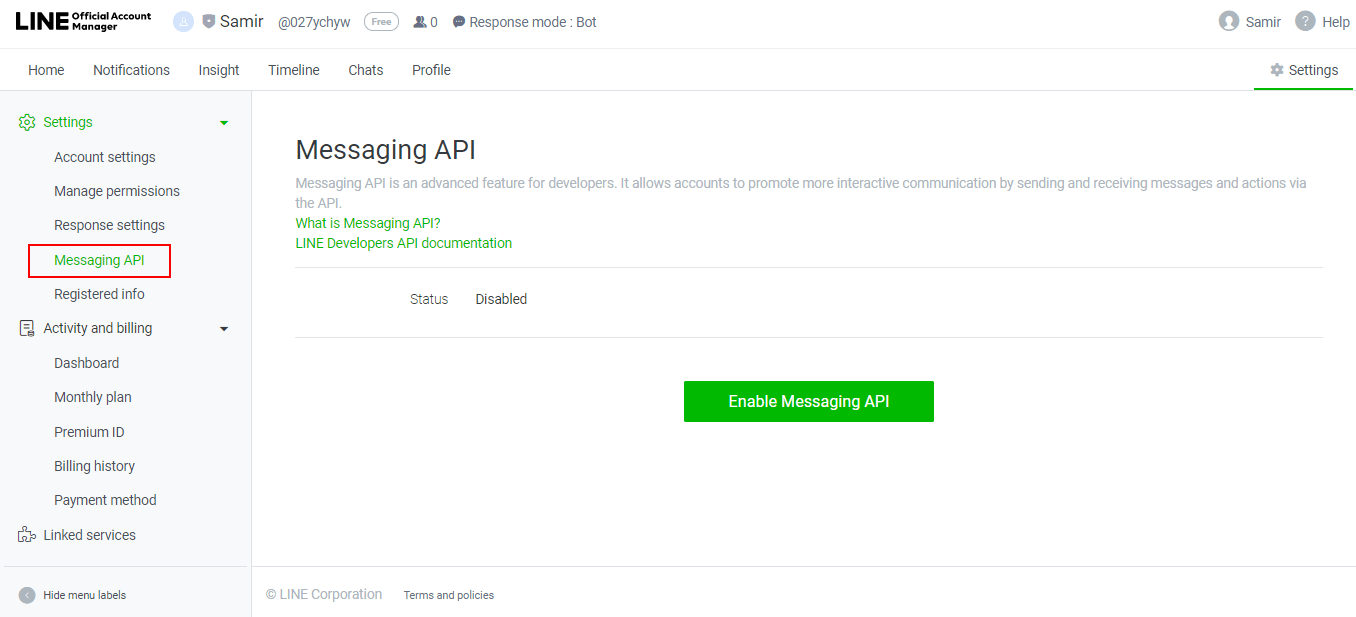The height and width of the screenshot is (617, 1356).
Task: Select the Linked services puzzle icon
Action: pyautogui.click(x=25, y=534)
